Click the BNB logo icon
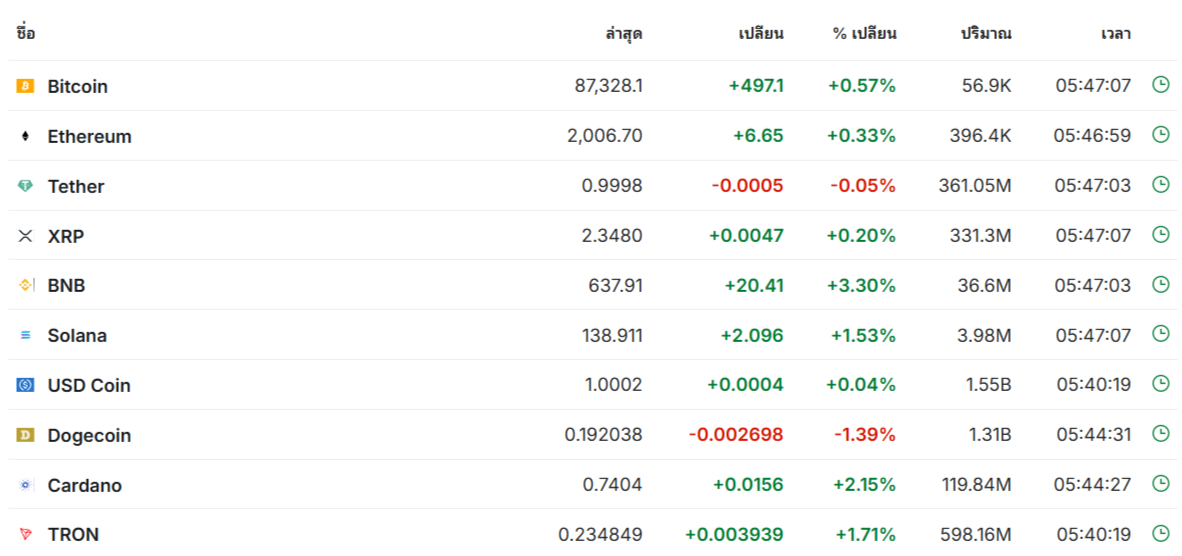The height and width of the screenshot is (556, 1182). [x=25, y=286]
